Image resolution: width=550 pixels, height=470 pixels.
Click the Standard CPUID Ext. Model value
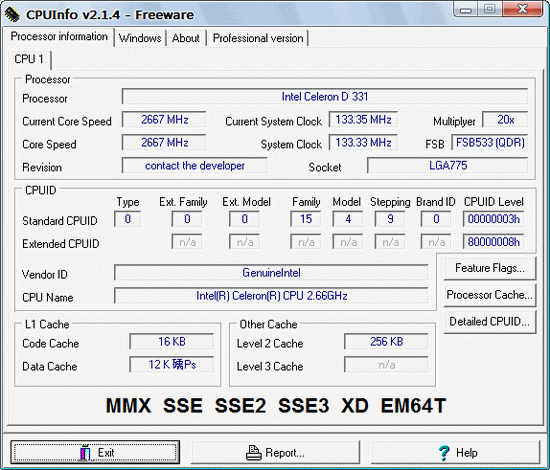(x=244, y=219)
